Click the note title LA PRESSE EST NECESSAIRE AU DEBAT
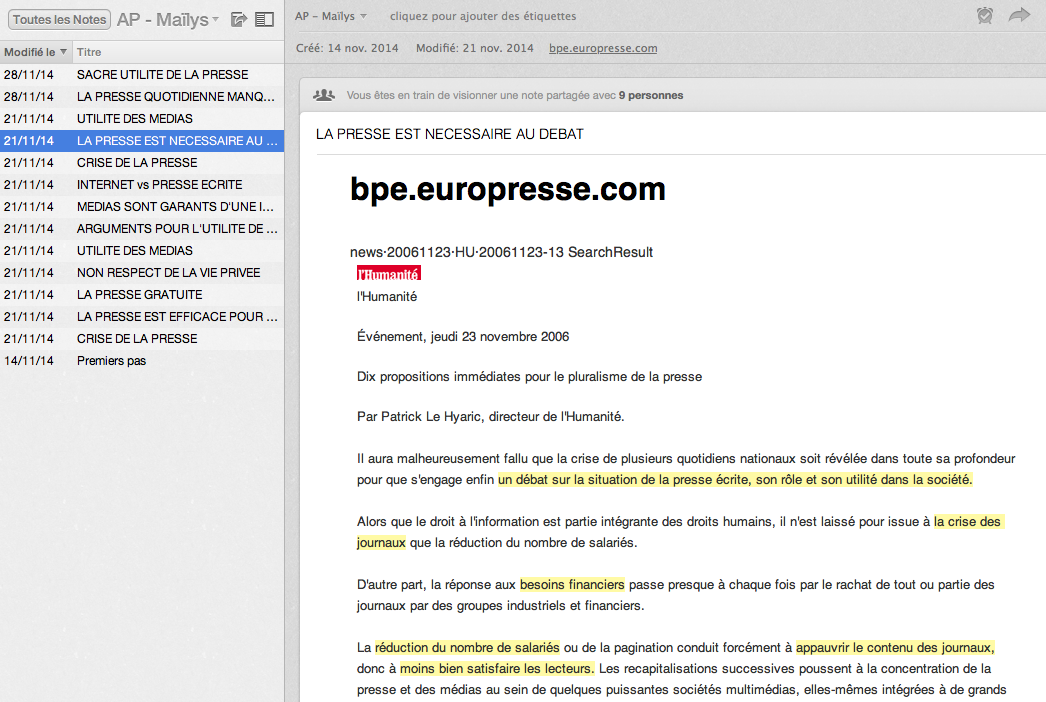 click(450, 134)
